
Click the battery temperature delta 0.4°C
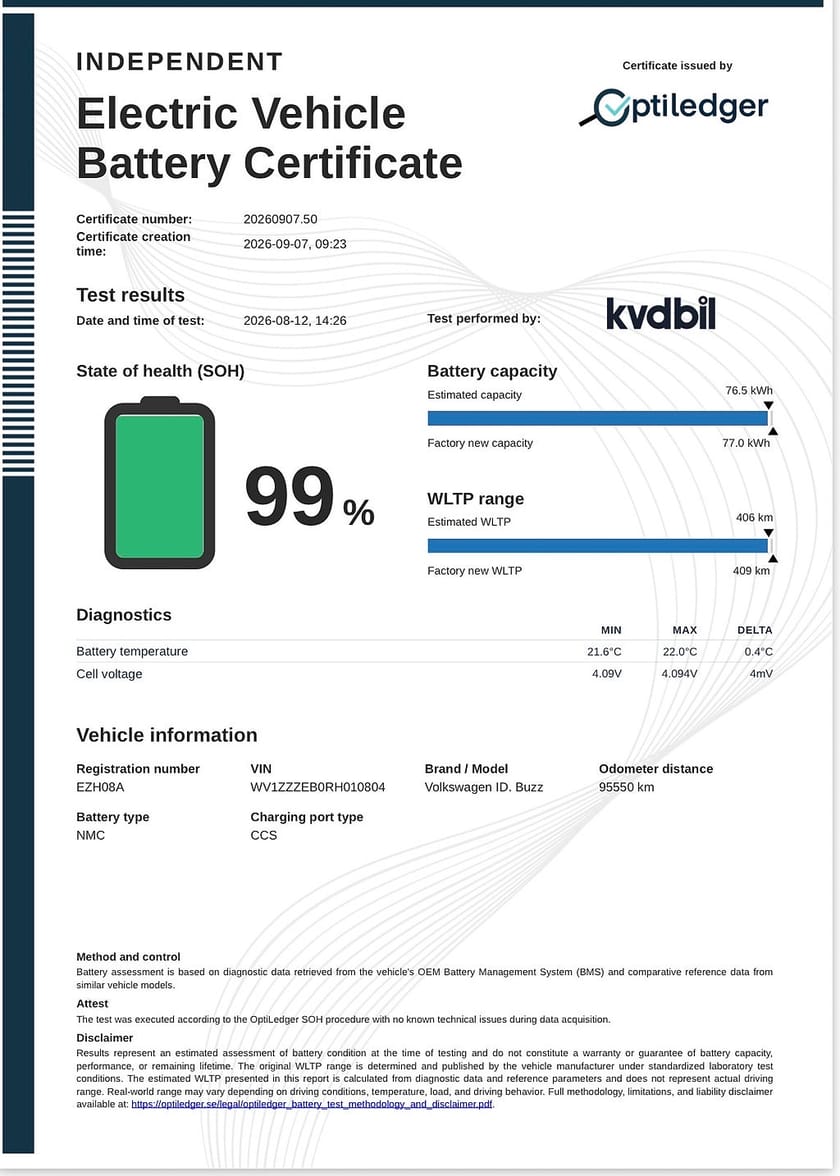pyautogui.click(x=758, y=652)
